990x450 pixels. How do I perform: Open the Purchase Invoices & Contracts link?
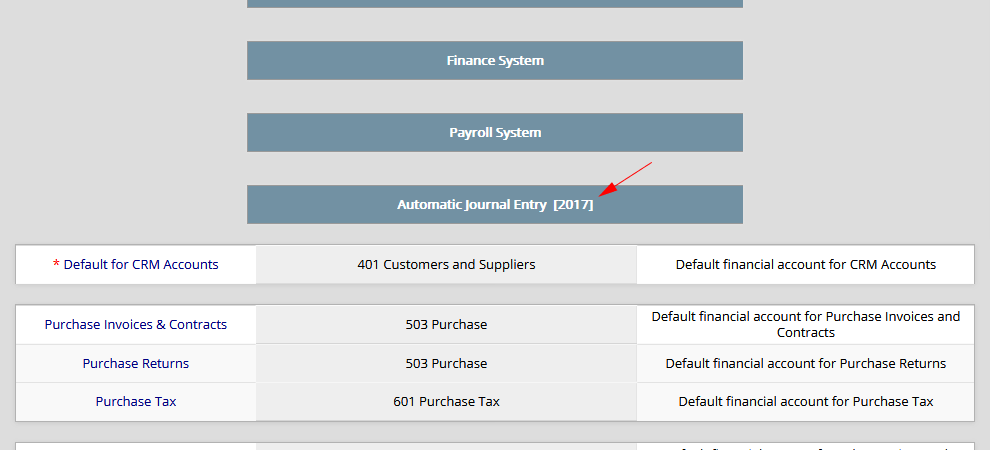(x=136, y=325)
